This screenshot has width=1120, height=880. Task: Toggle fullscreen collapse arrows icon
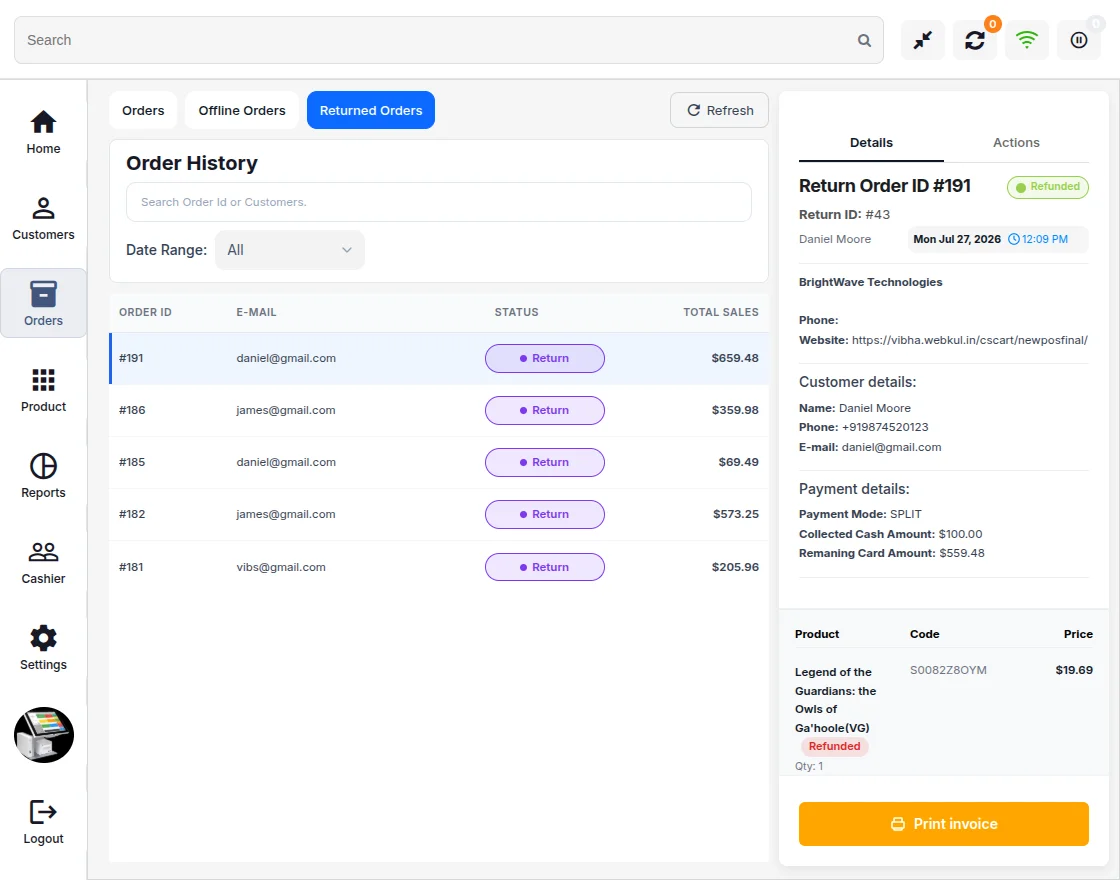[x=923, y=40]
